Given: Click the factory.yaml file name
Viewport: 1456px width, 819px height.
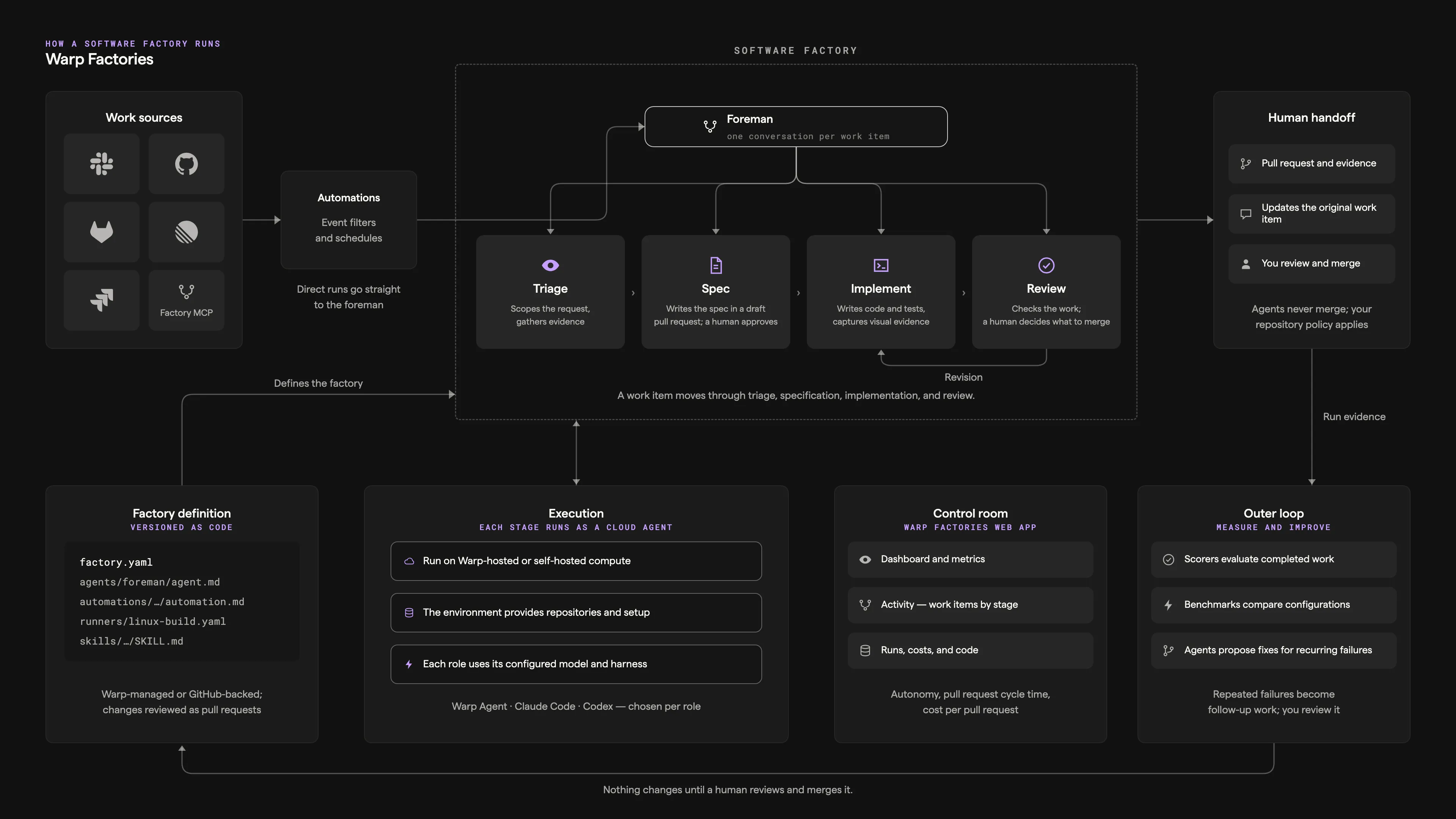Looking at the screenshot, I should (x=116, y=562).
